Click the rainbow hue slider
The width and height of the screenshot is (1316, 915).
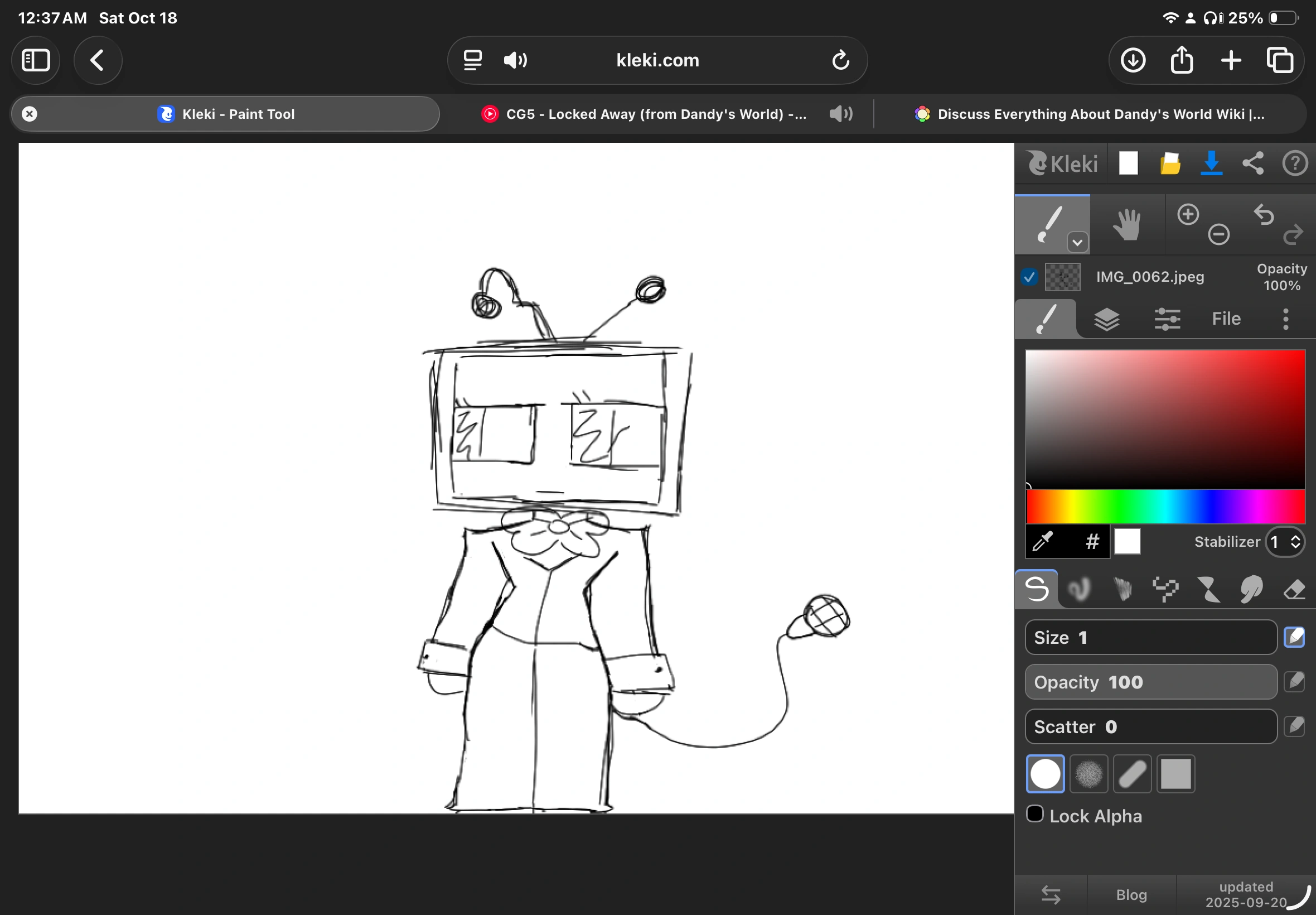pyautogui.click(x=1165, y=507)
